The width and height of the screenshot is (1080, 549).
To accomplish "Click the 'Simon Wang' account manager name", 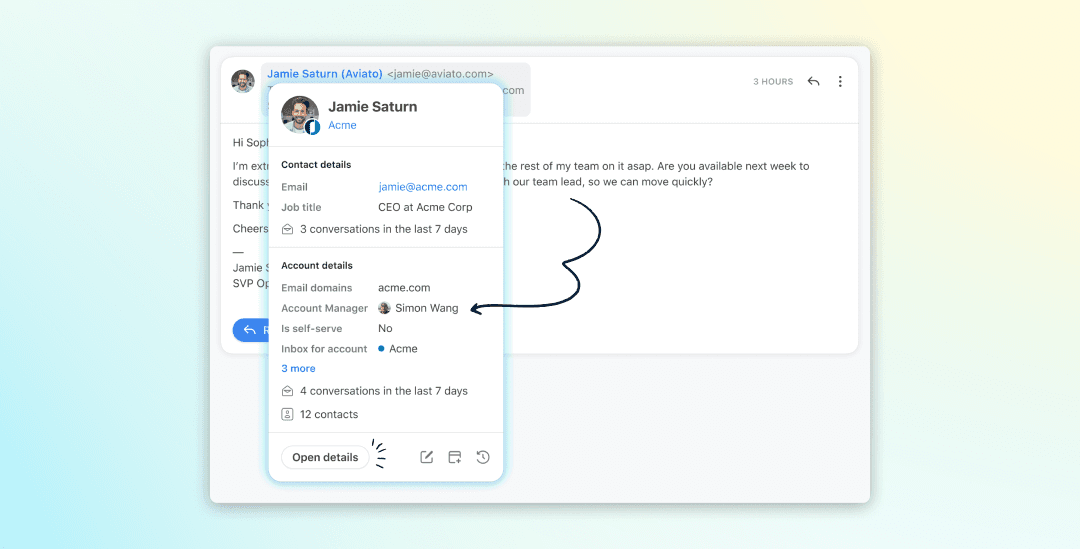I will 426,308.
